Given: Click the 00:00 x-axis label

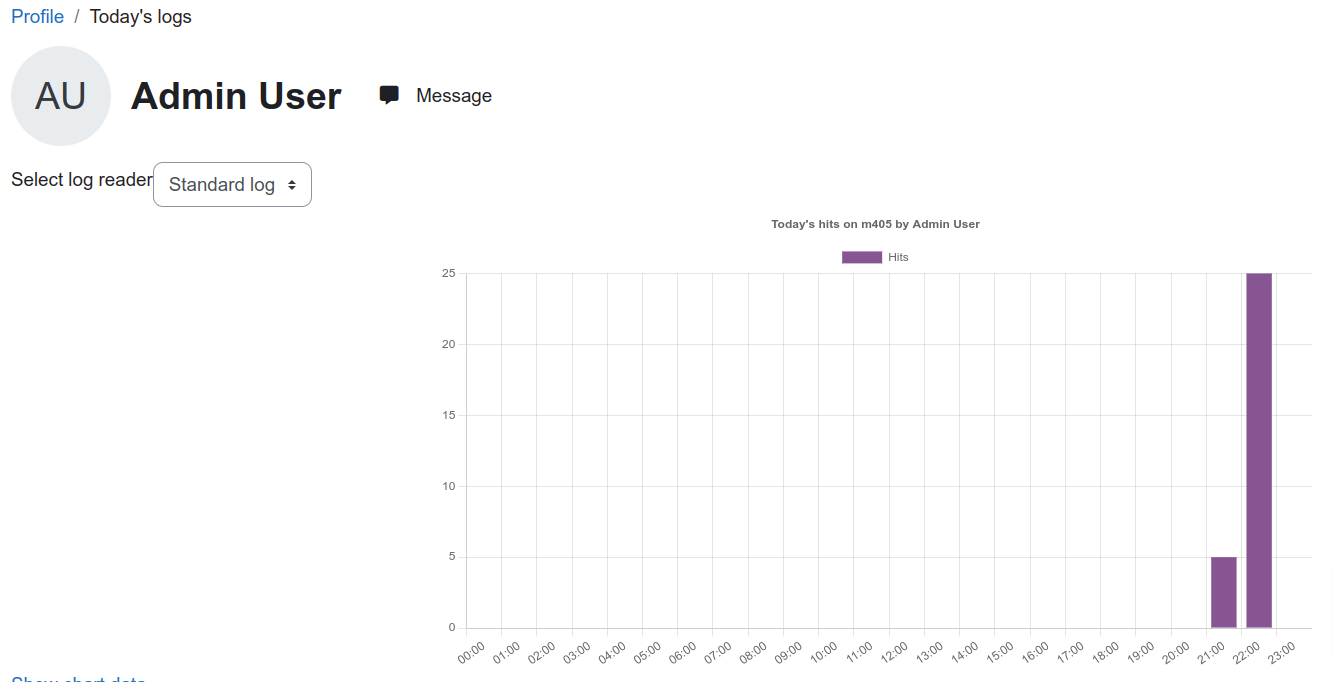Looking at the screenshot, I should pyautogui.click(x=472, y=652).
